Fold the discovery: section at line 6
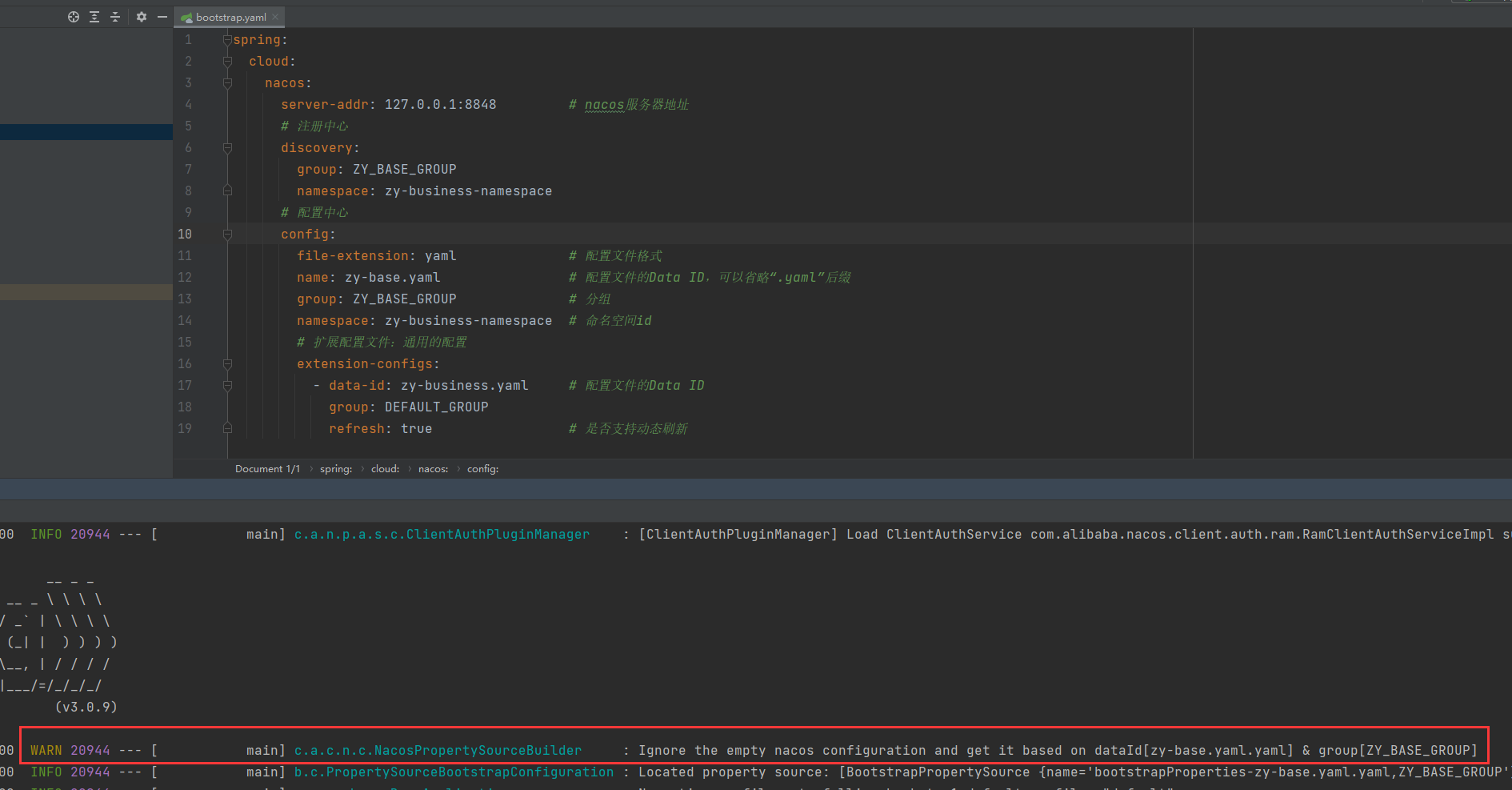1512x790 pixels. pos(227,147)
